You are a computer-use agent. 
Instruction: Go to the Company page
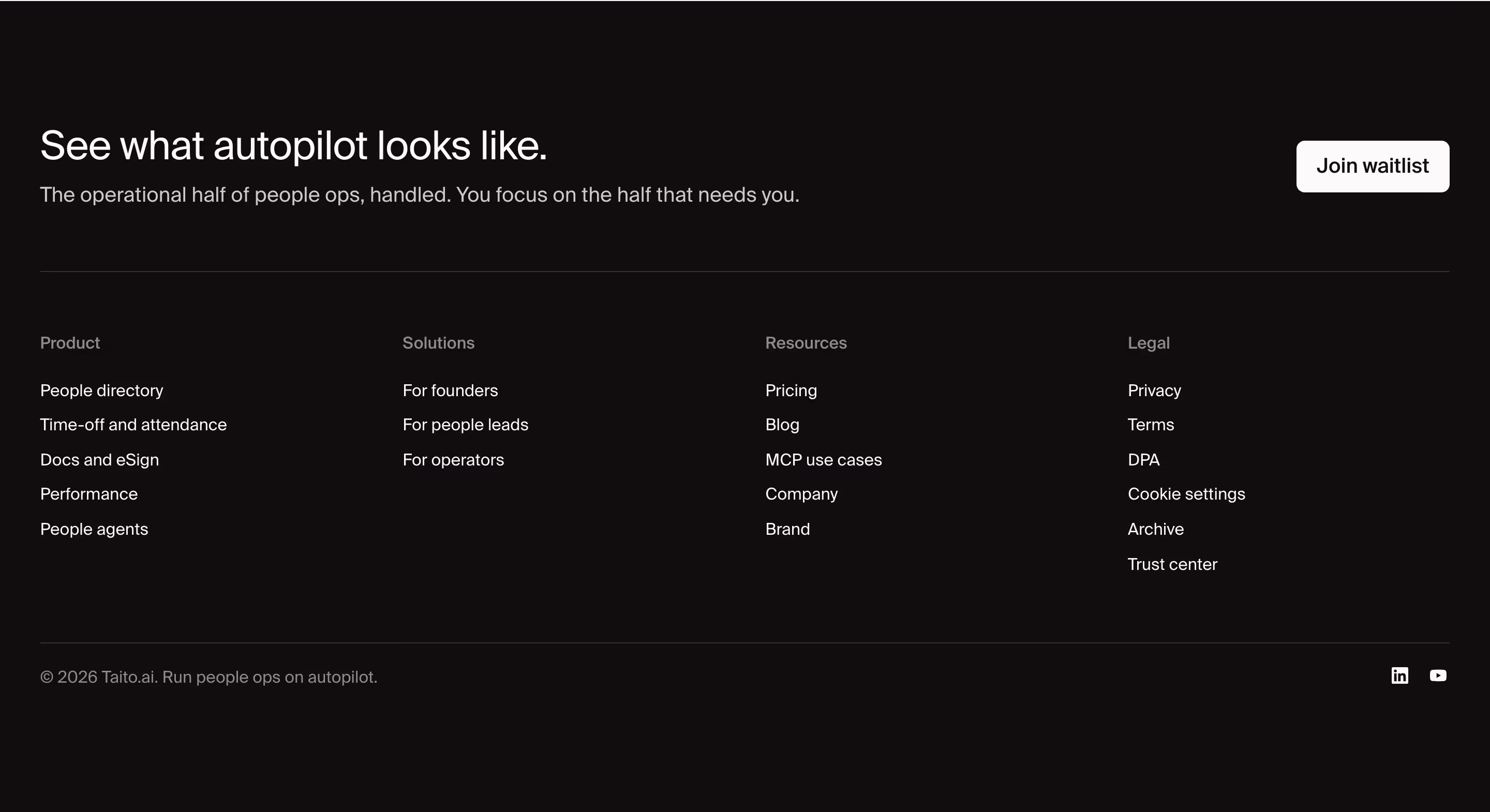802,494
